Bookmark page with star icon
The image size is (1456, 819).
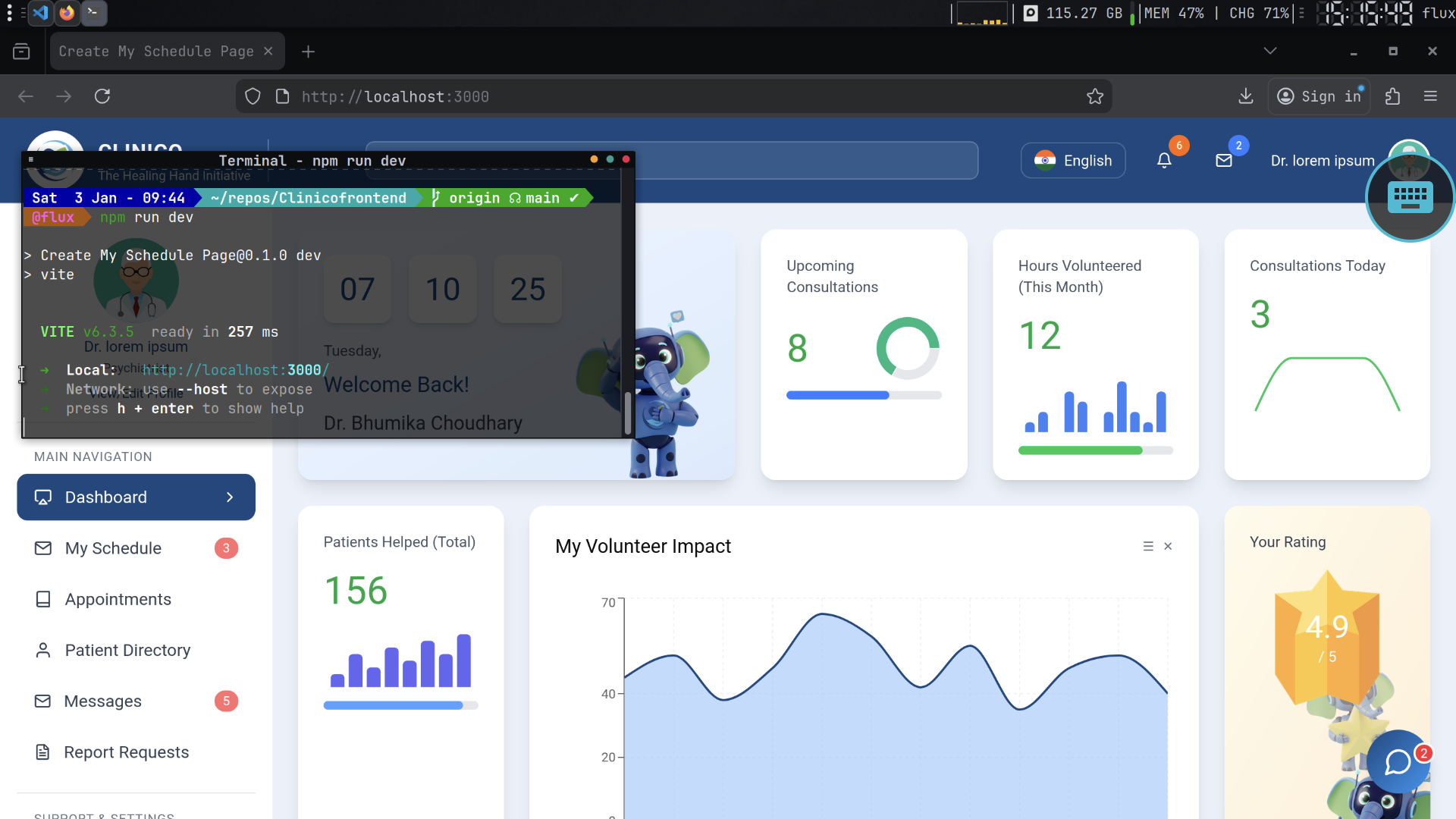pyautogui.click(x=1094, y=96)
